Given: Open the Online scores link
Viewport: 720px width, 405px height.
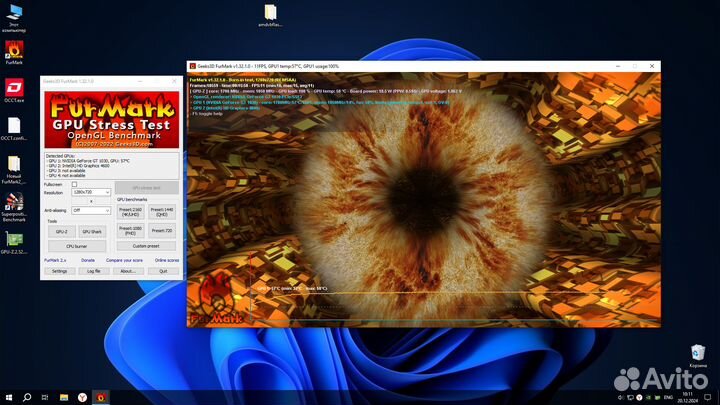Looking at the screenshot, I should click(x=166, y=259).
